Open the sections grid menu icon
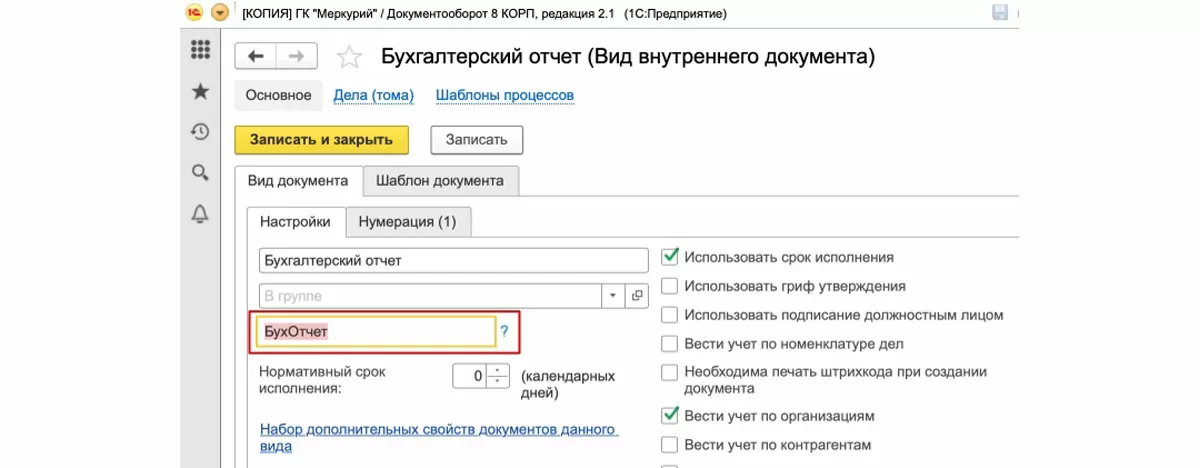This screenshot has height=468, width=1200. tap(200, 50)
